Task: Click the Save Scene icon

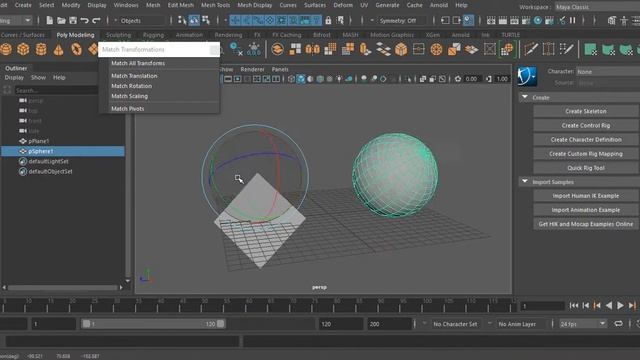Action: point(73,20)
